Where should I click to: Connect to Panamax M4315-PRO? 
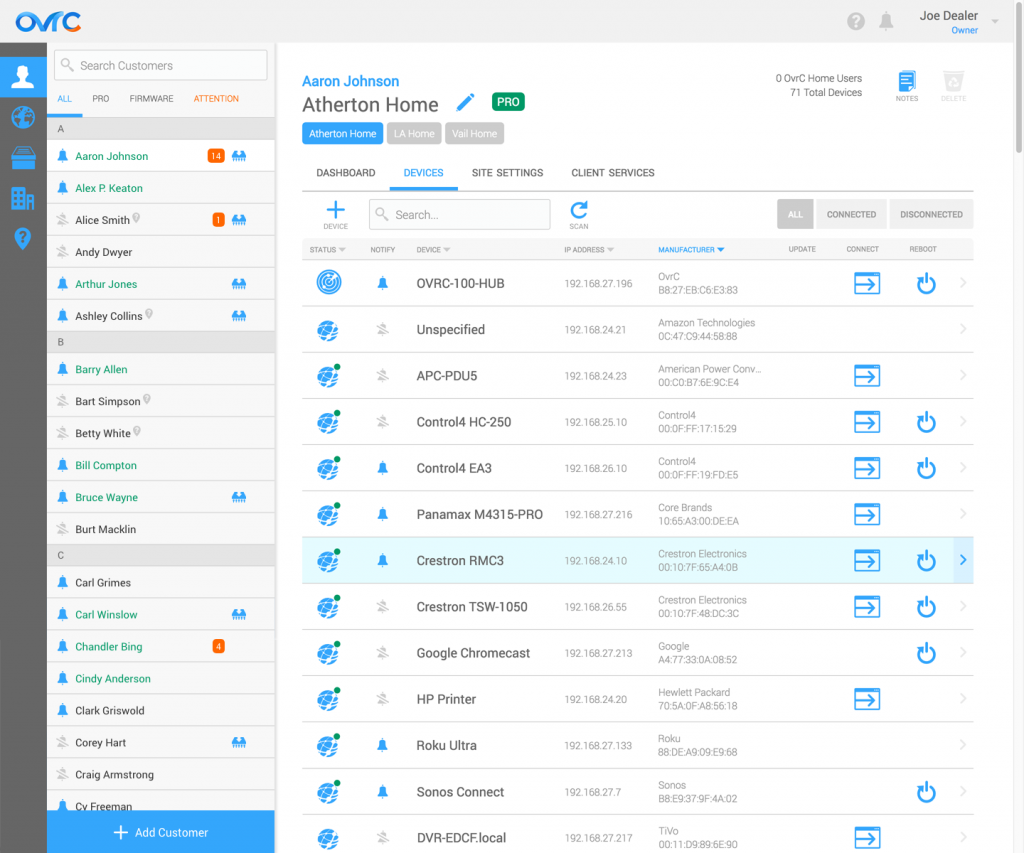(867, 515)
